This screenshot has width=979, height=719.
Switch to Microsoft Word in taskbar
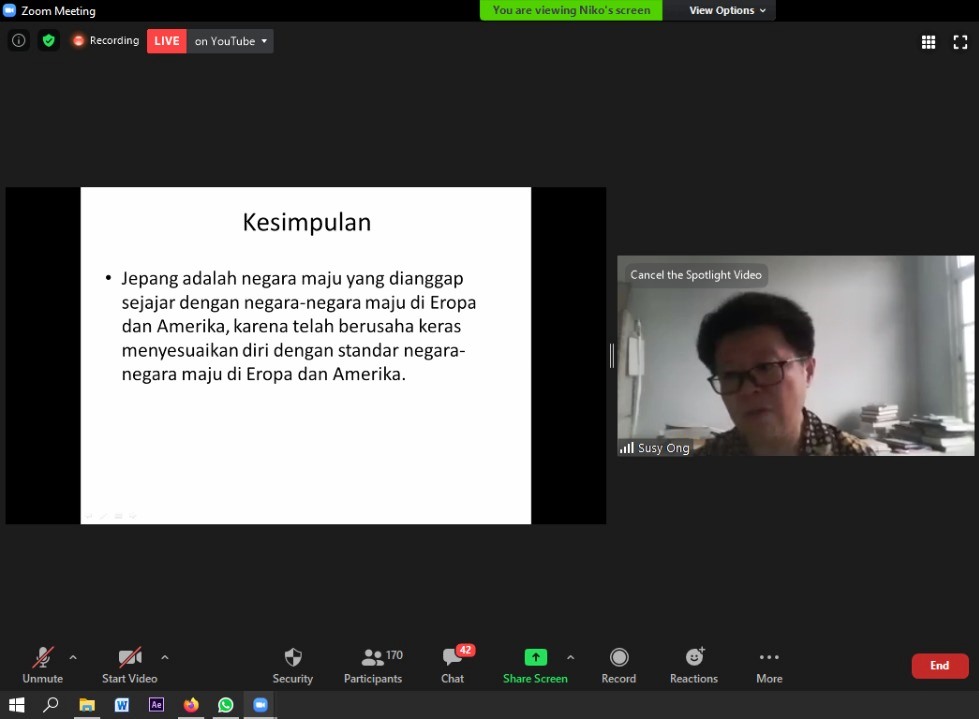coord(122,705)
